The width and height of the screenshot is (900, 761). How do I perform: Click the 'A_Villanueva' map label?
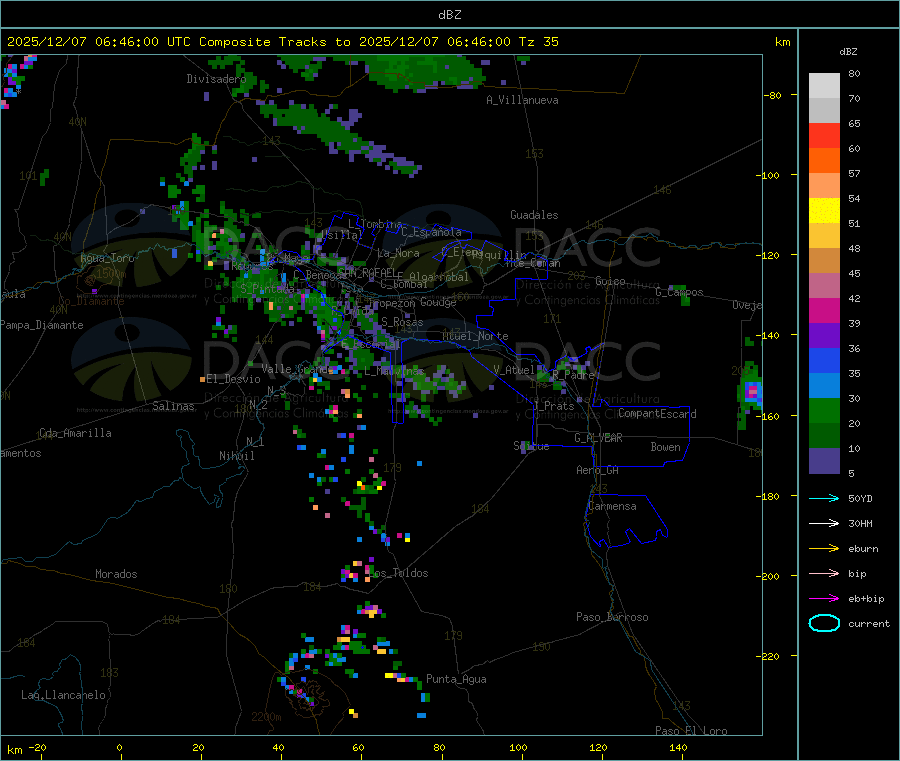point(522,100)
